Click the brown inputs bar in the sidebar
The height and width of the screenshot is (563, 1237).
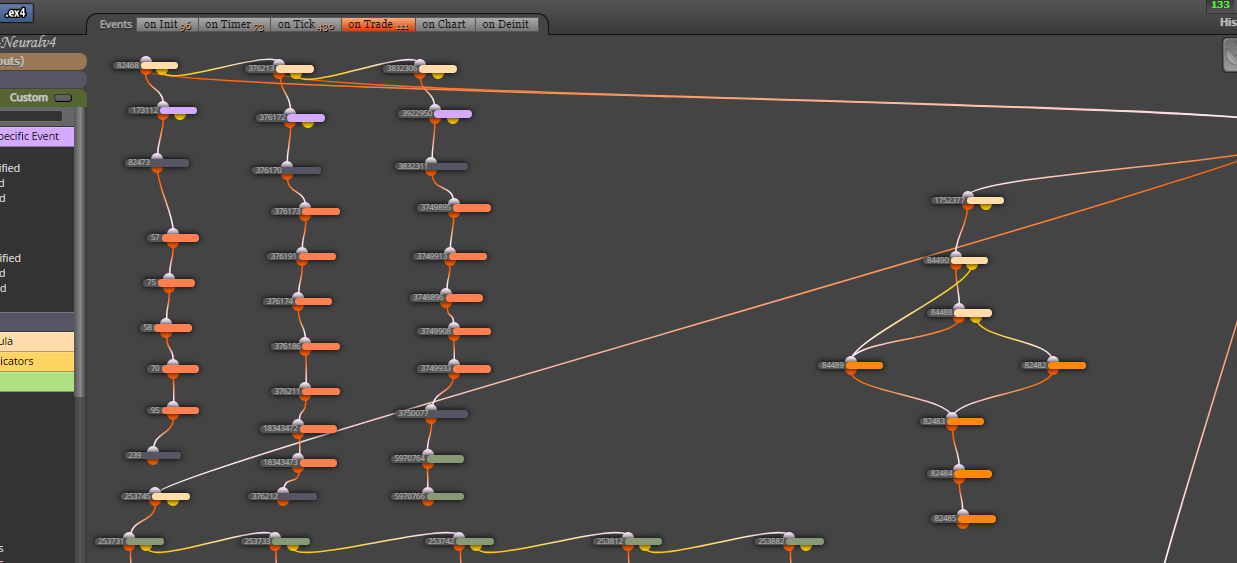click(43, 61)
